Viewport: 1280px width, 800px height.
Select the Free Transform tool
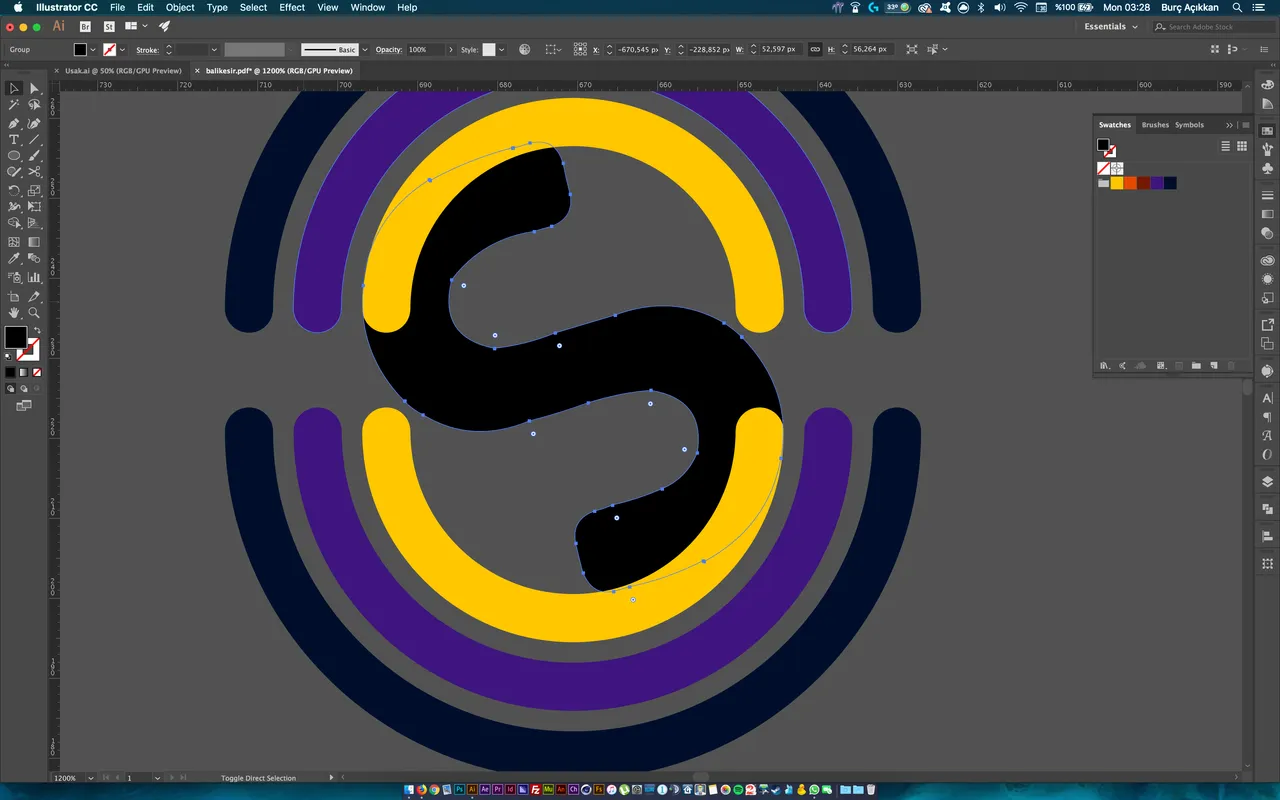point(34,207)
